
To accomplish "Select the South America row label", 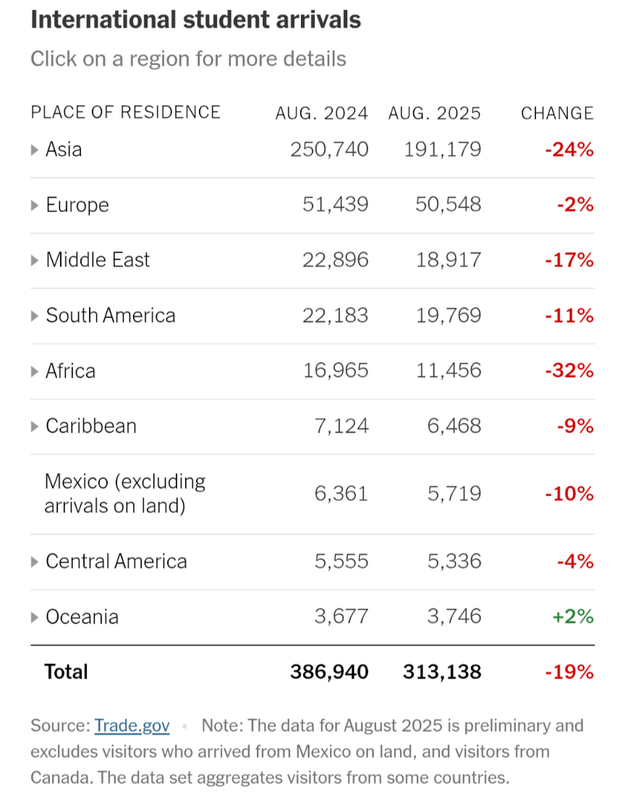I will tap(110, 316).
